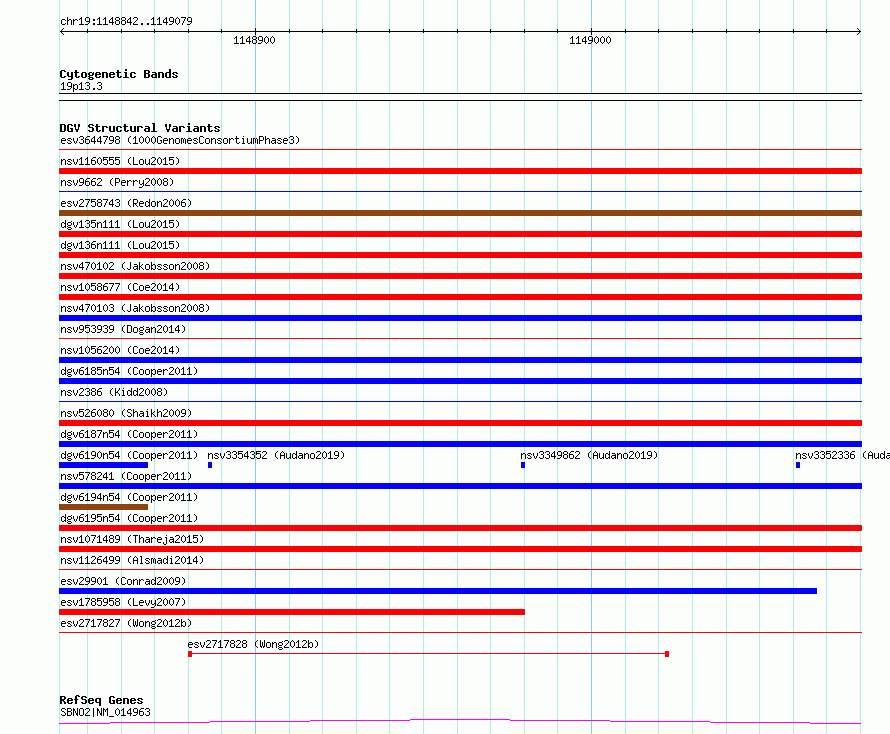Select the nsv1160555 (Lou2015) red bar
890x734 pixels.
tap(460, 171)
